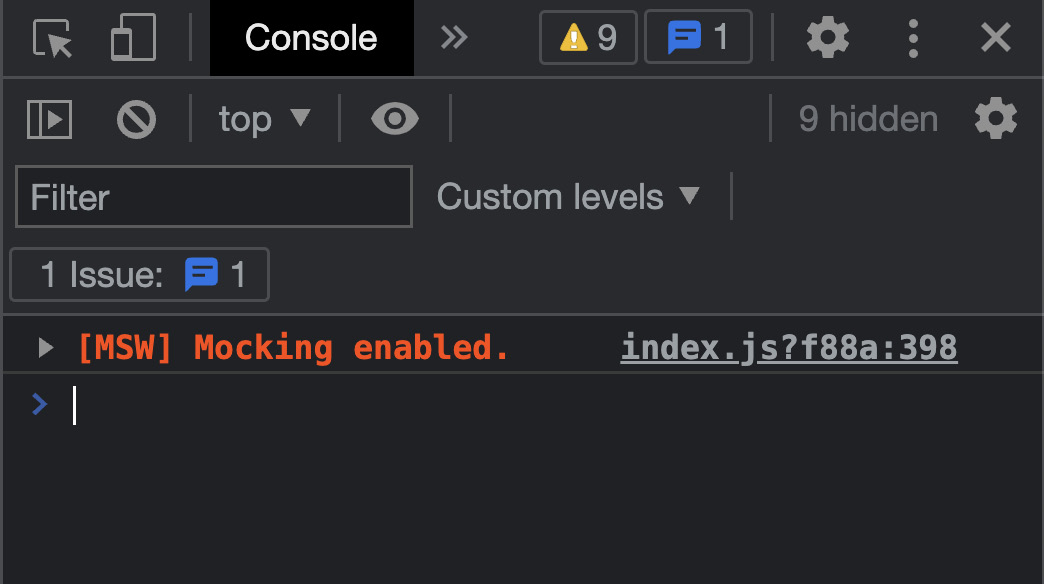Open the console sidebar
Image resolution: width=1044 pixels, height=584 pixels.
click(x=49, y=119)
